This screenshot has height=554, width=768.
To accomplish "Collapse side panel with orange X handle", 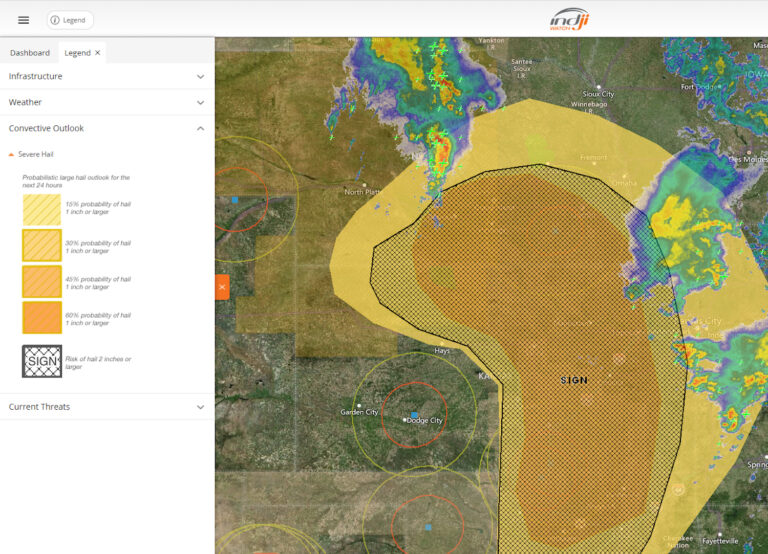I will [x=222, y=287].
